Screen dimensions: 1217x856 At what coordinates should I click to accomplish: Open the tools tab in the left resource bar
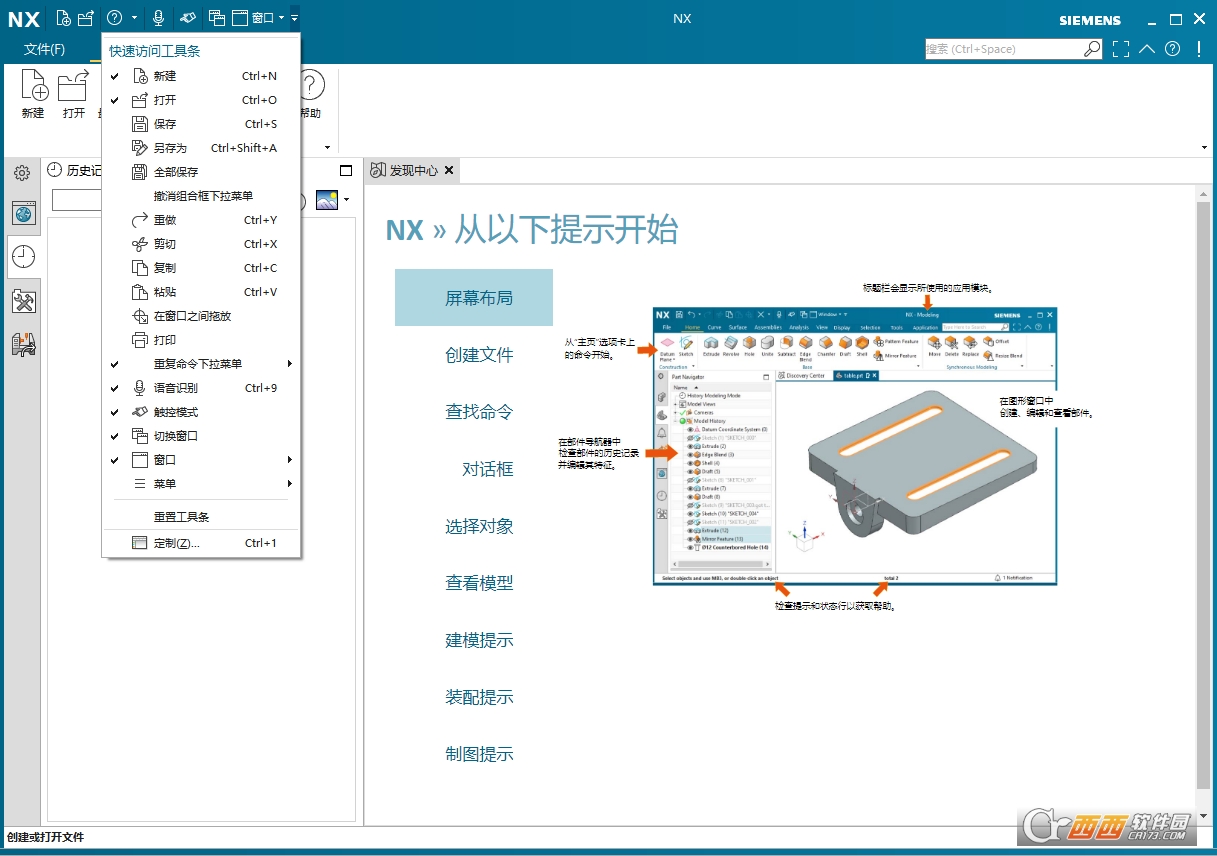[24, 301]
